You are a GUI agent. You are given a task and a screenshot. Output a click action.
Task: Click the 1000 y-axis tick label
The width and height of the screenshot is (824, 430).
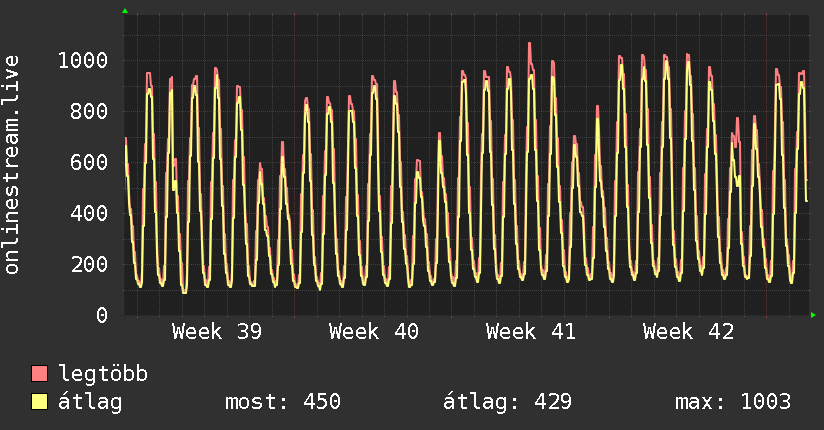tap(83, 60)
